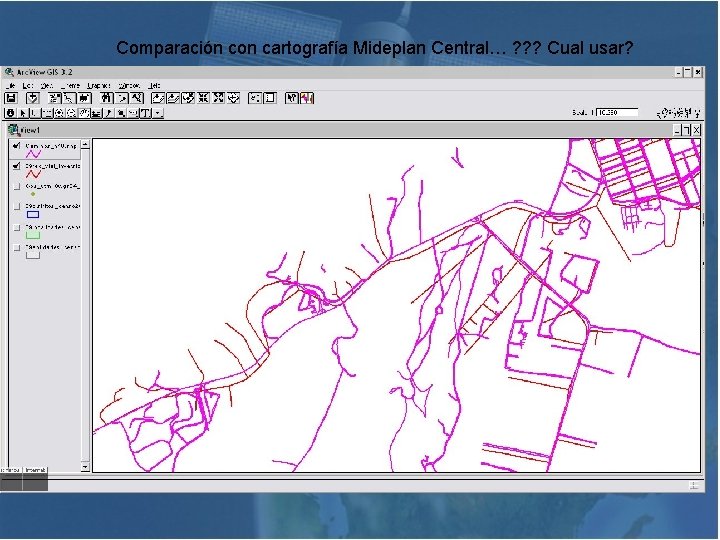This screenshot has width=720, height=540.
Task: Select the Zoom Out magnifier tool
Action: [71, 113]
